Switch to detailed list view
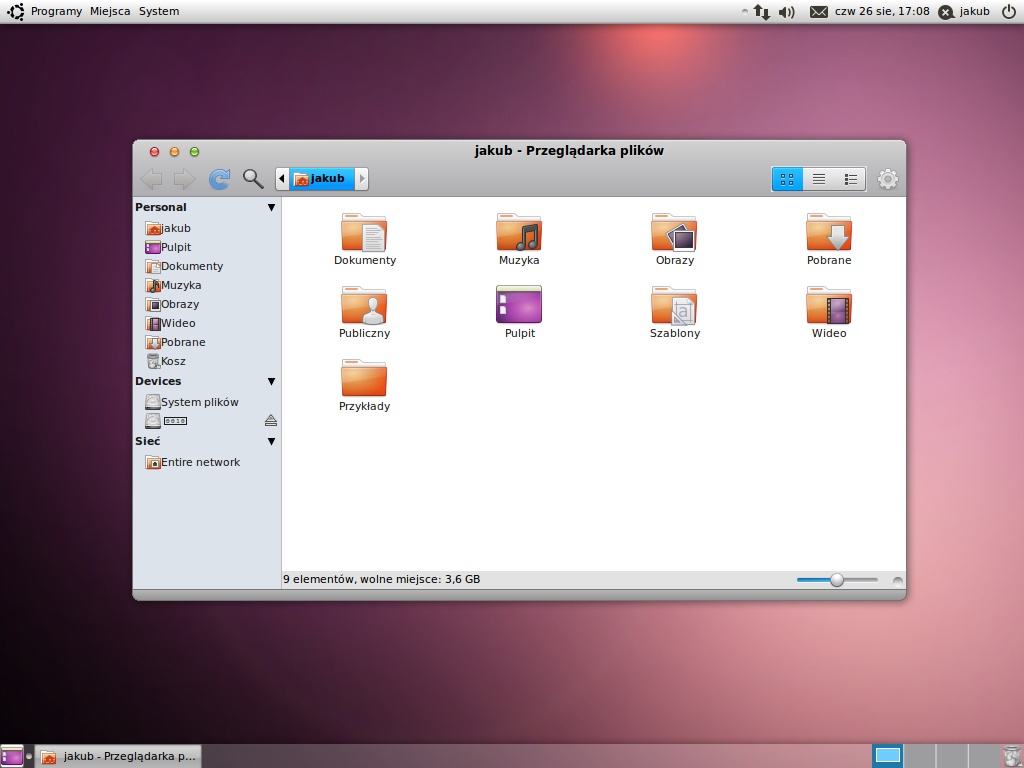Image resolution: width=1024 pixels, height=768 pixels. tap(851, 178)
